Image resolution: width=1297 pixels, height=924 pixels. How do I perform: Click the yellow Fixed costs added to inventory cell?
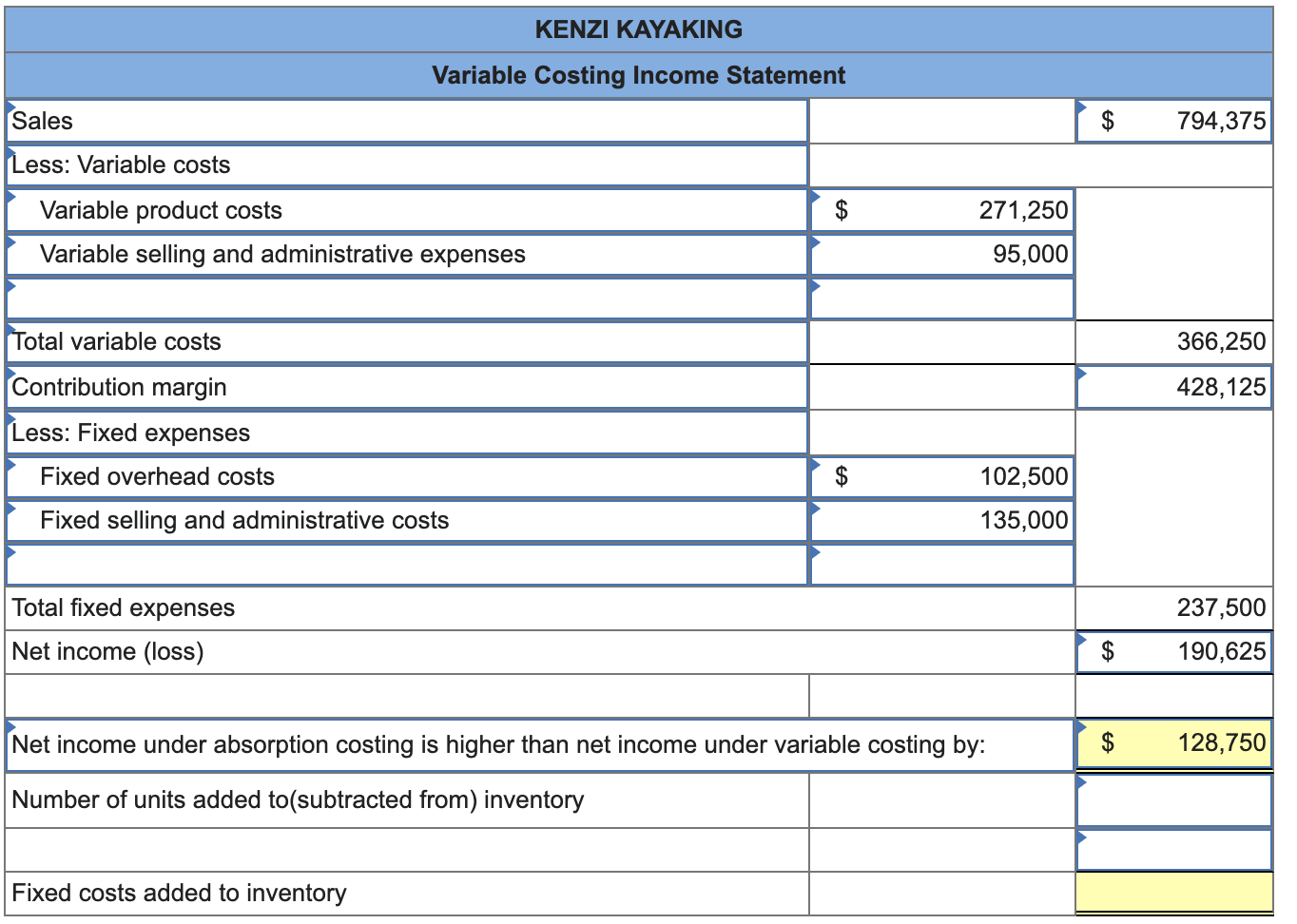[x=1174, y=893]
